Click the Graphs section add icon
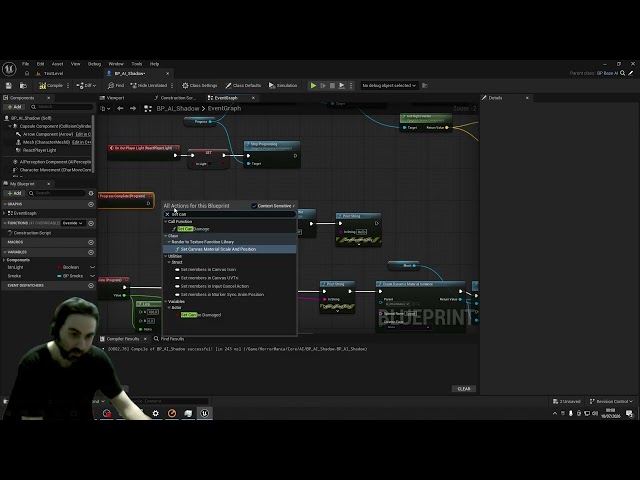This screenshot has height=480, width=640. [x=91, y=204]
